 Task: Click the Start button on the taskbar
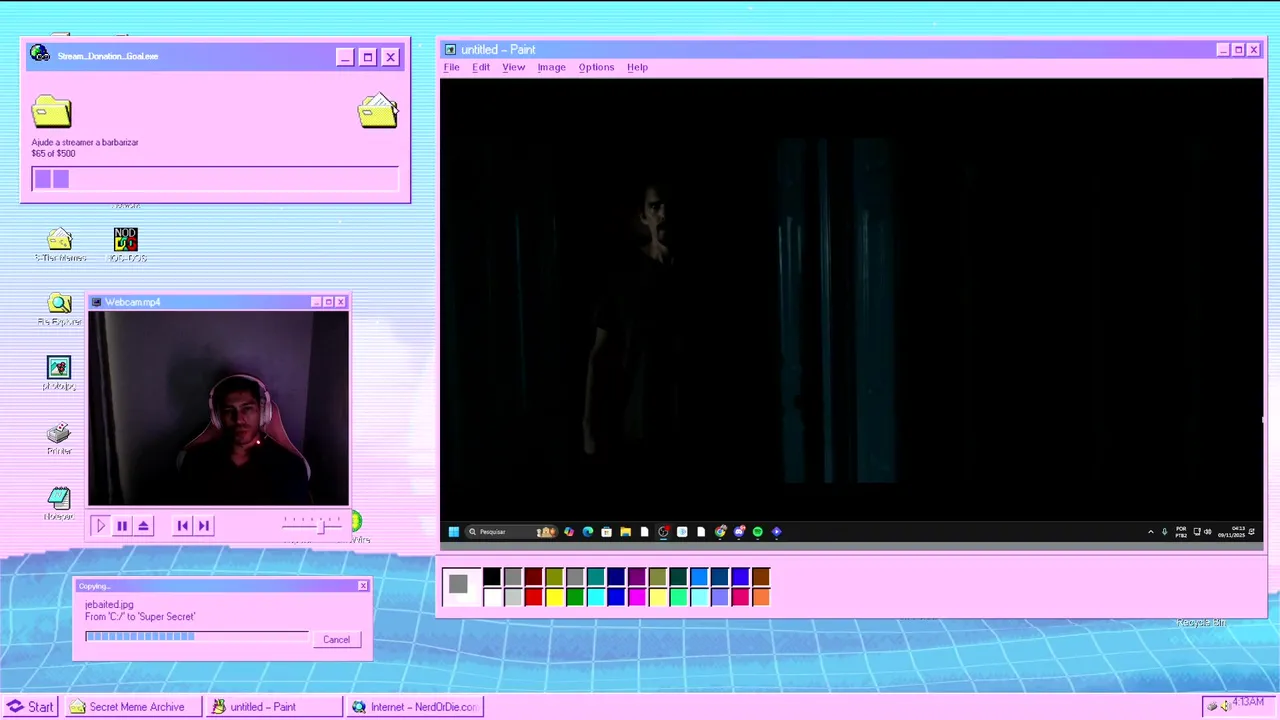coord(31,707)
